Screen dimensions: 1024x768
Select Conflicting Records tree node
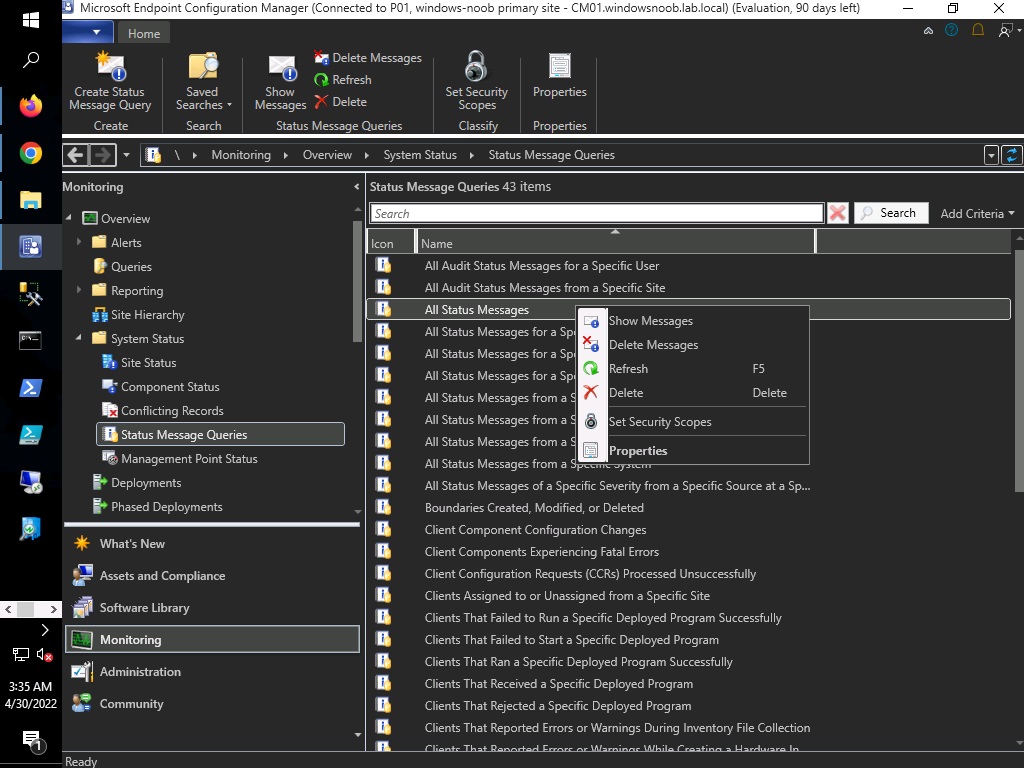click(x=172, y=411)
